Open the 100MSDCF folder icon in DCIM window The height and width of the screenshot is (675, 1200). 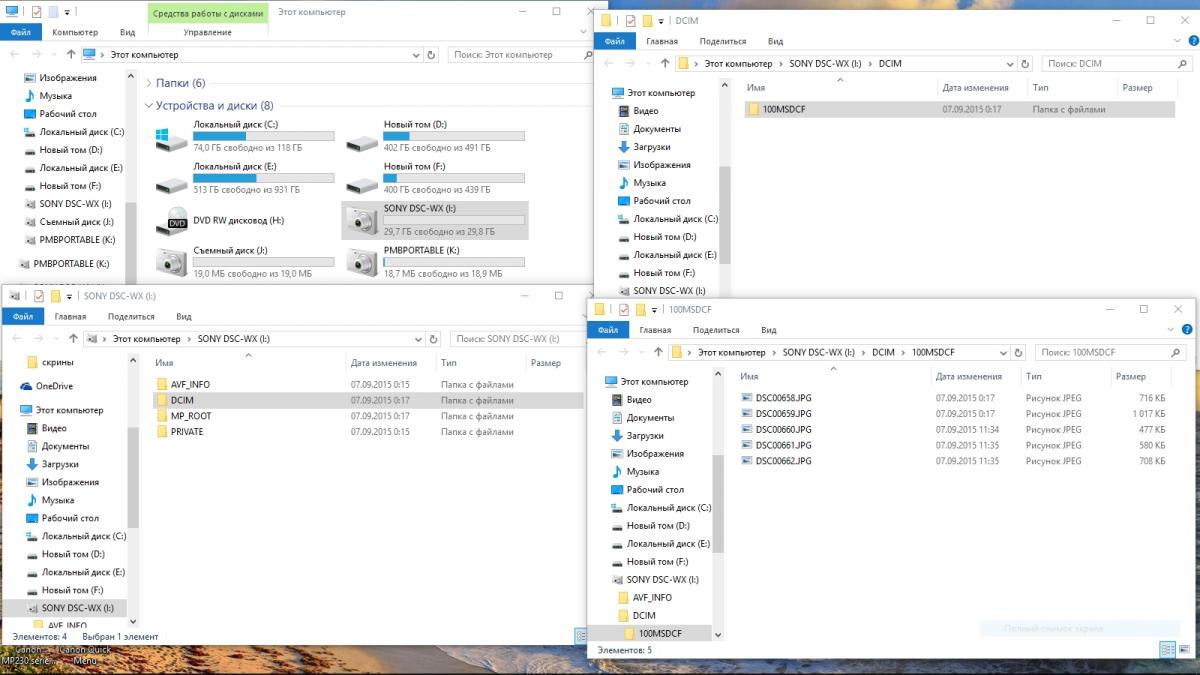click(x=752, y=109)
